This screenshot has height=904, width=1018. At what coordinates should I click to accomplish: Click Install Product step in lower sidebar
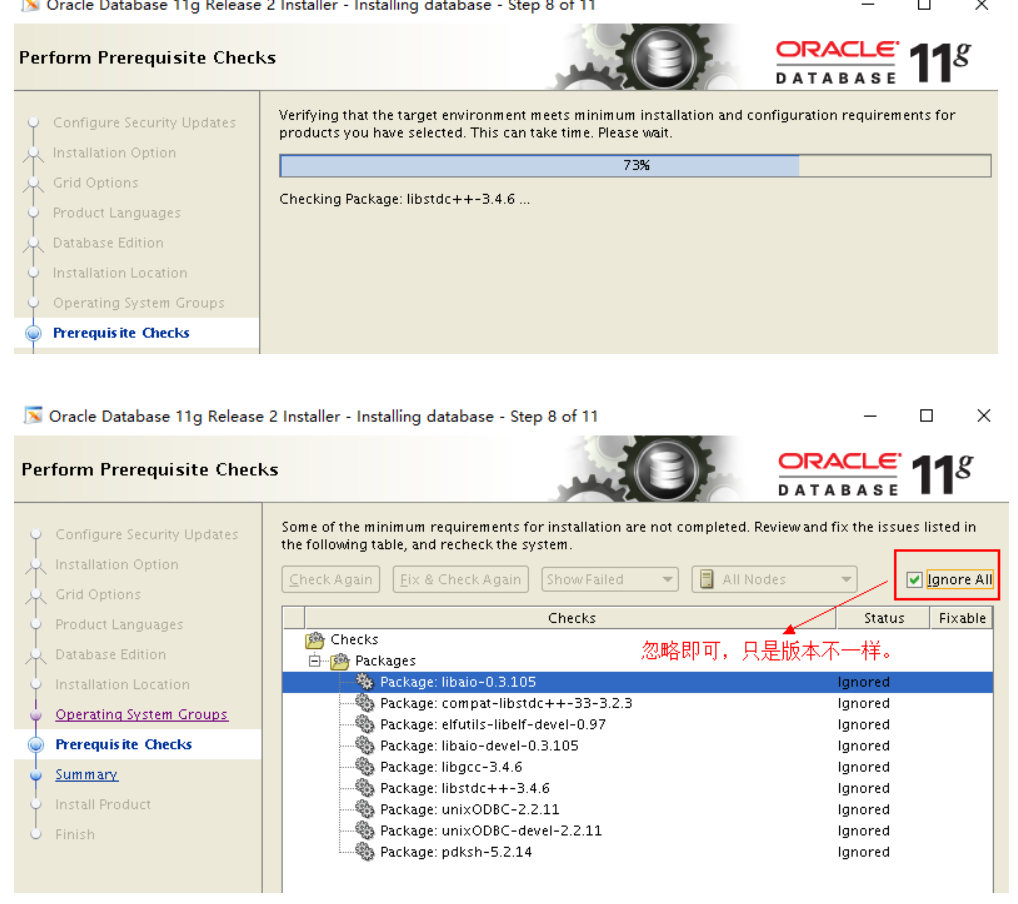(x=103, y=804)
